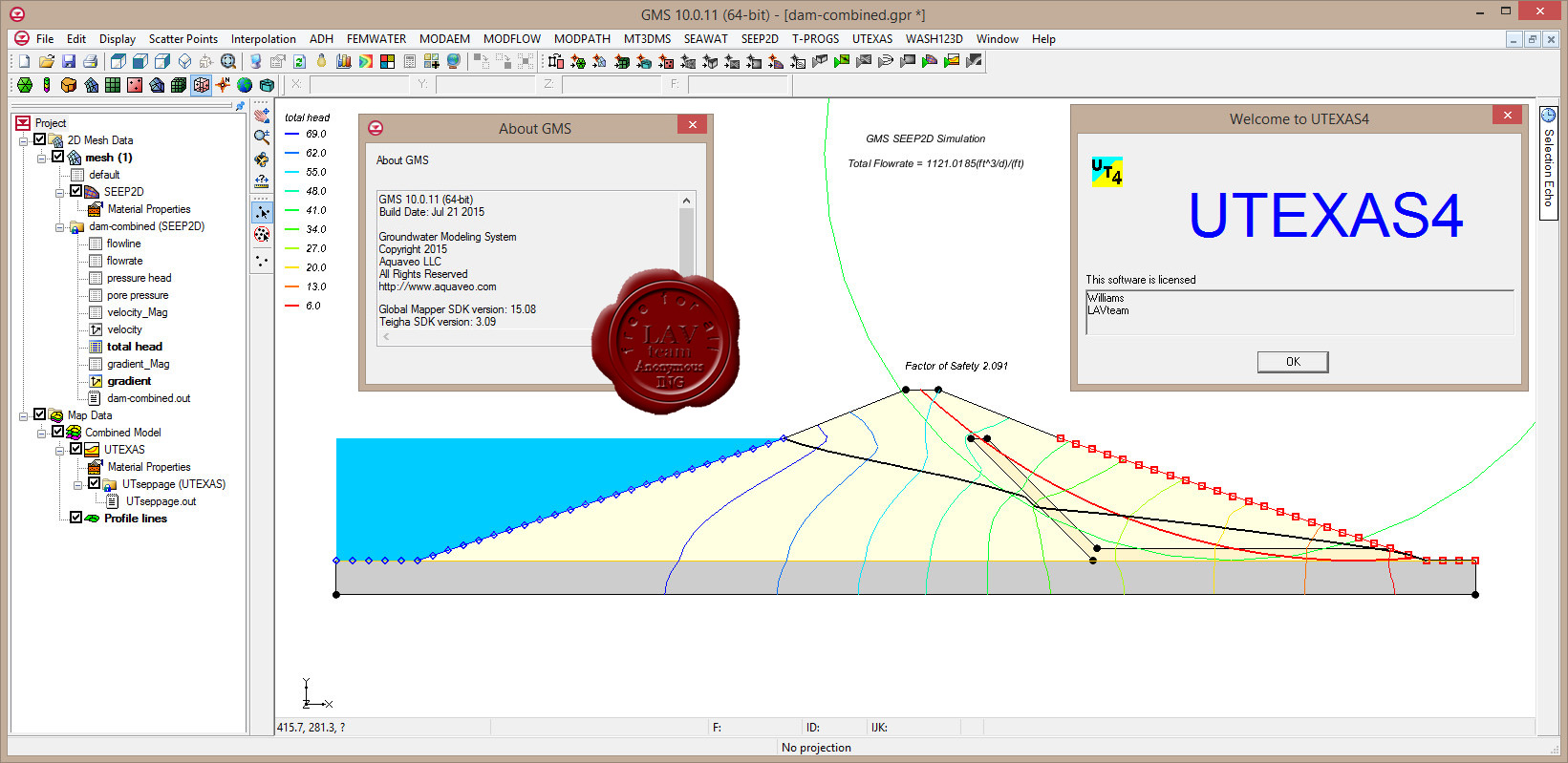Toggle the Map Data checkbox
The width and height of the screenshot is (1568, 763).
[x=39, y=414]
